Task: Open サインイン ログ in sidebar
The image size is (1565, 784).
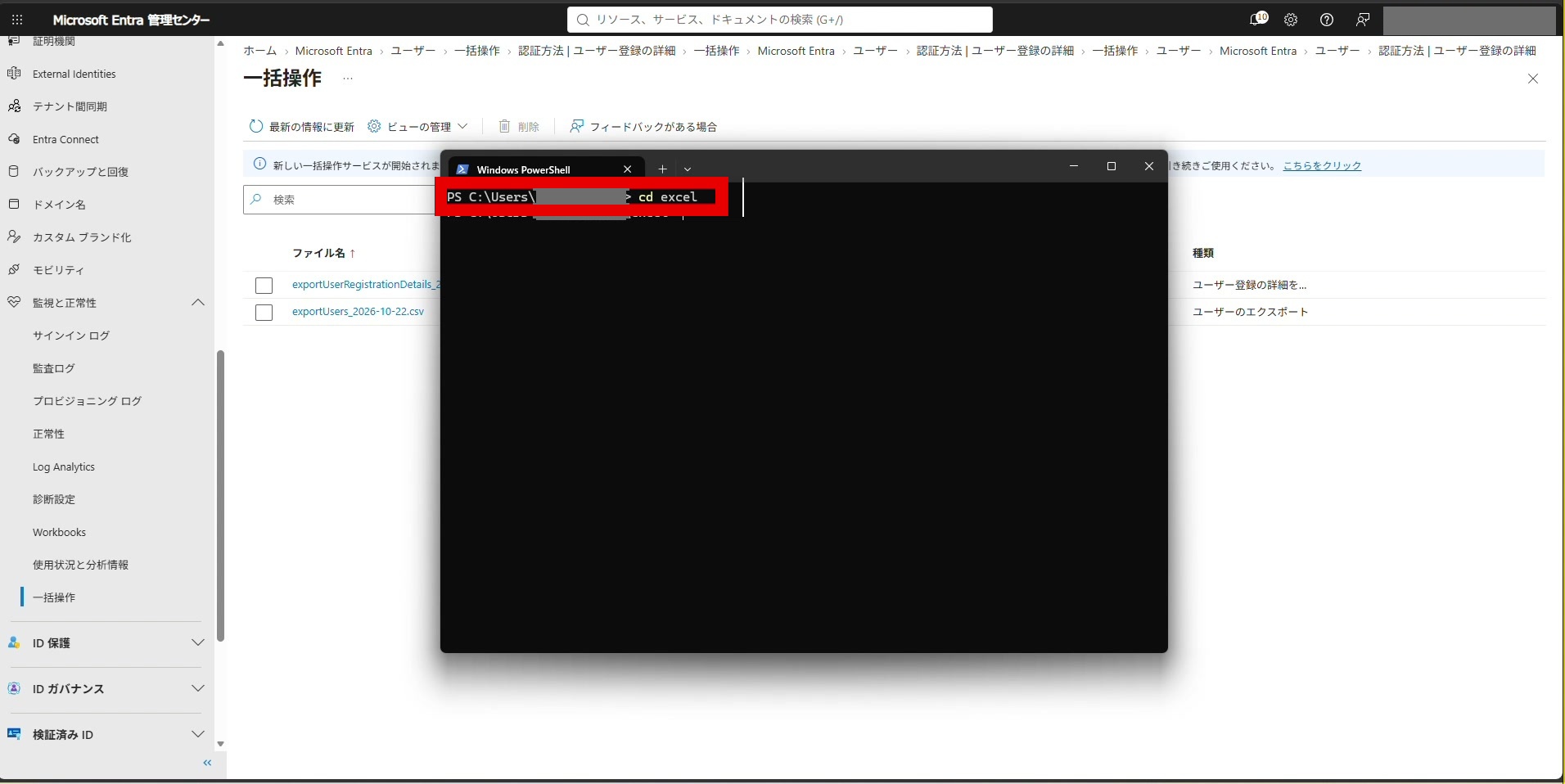Action: (x=71, y=336)
